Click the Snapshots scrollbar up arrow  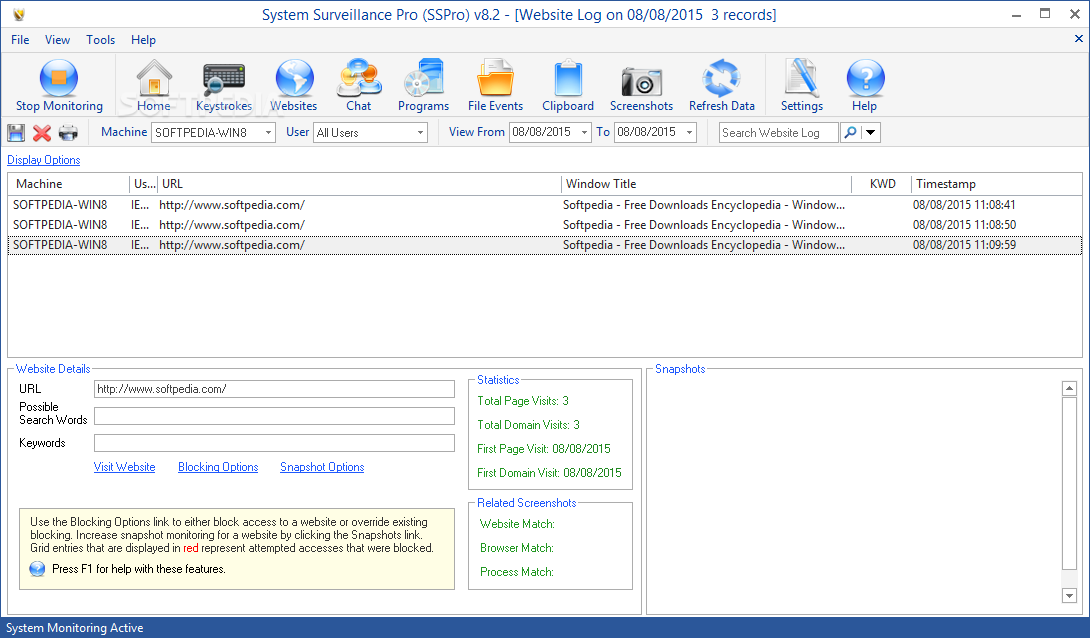(1069, 388)
